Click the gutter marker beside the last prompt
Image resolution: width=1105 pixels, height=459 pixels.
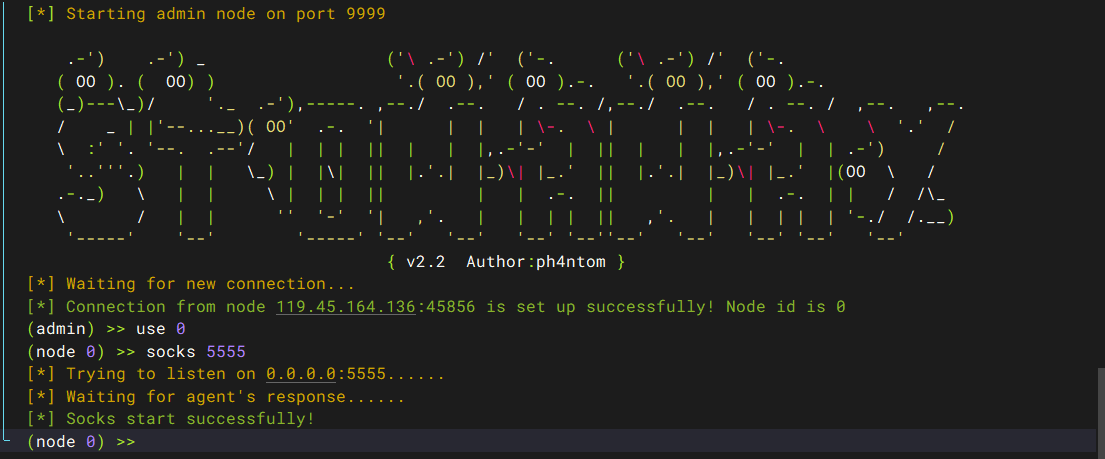(8, 438)
